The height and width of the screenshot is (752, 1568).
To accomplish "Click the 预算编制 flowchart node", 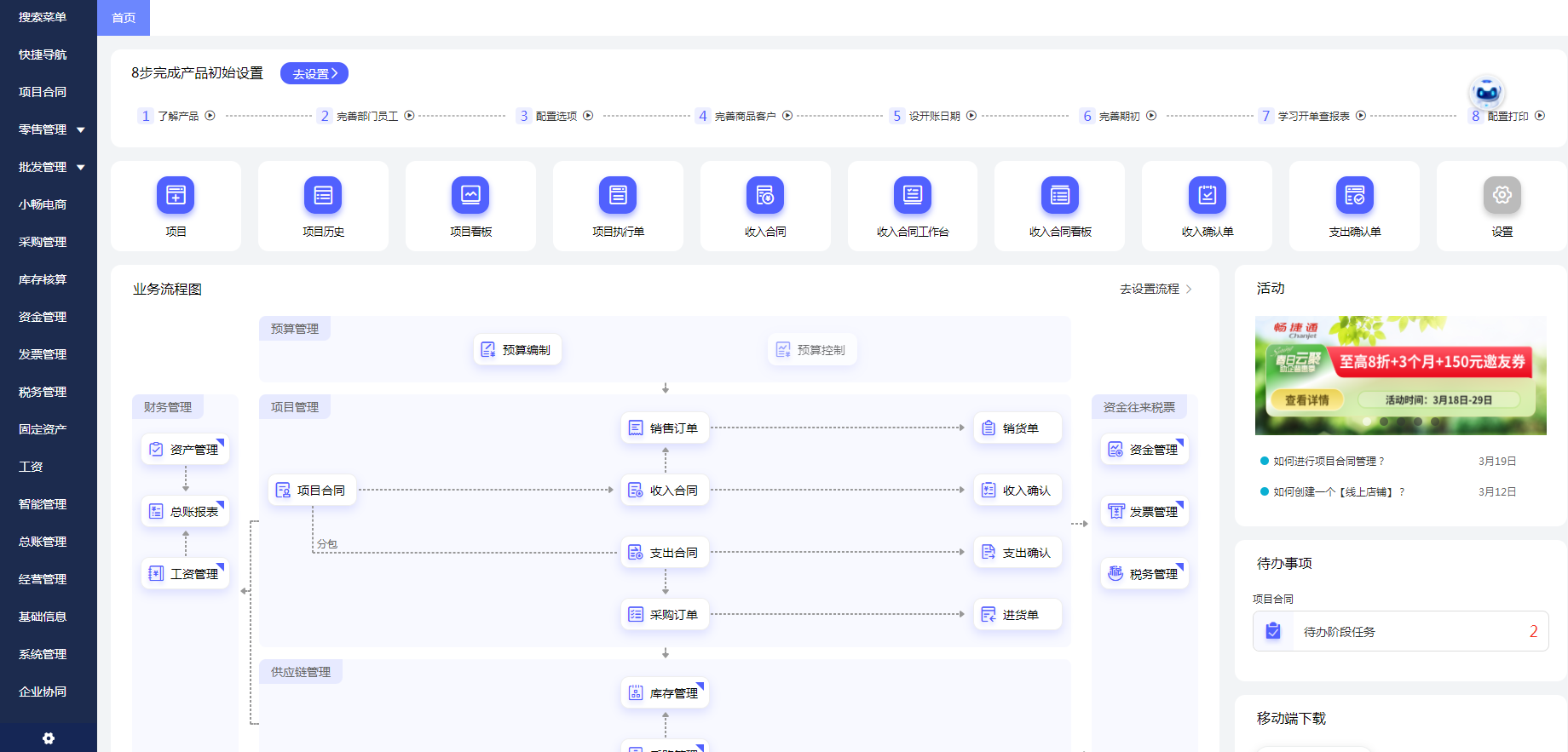I will pos(517,349).
